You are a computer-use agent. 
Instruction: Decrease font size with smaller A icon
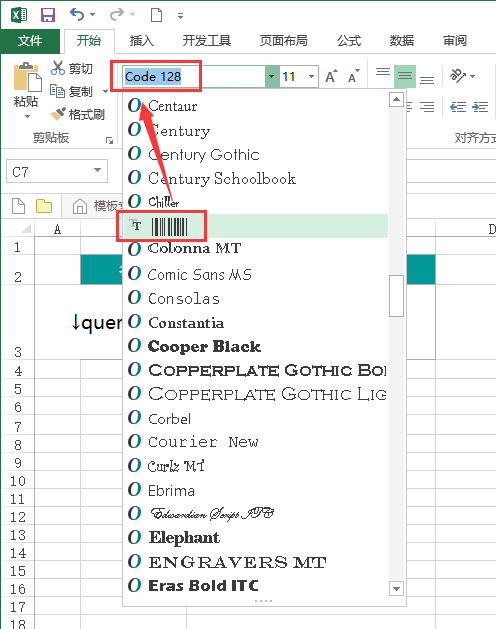point(354,76)
